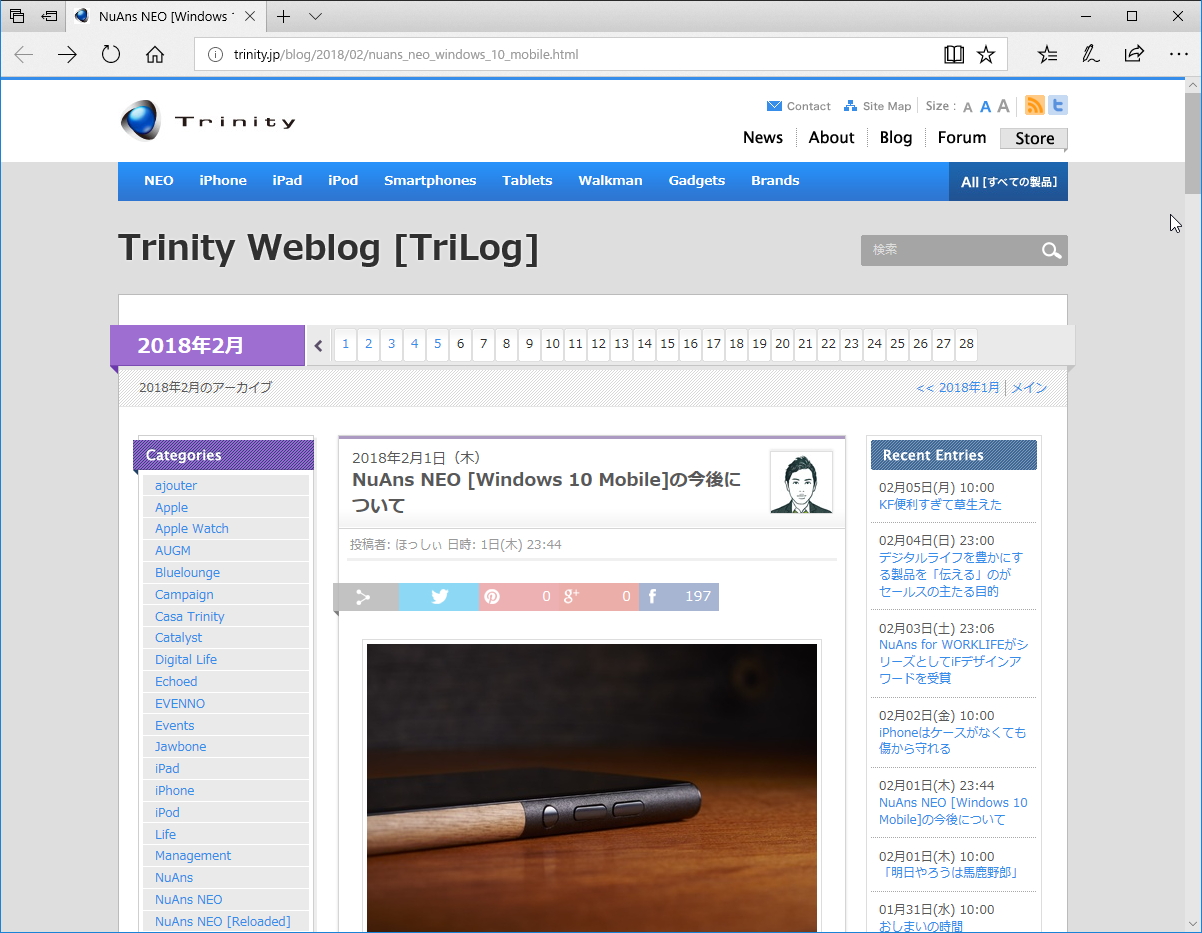Click the generic share icon on the post

point(365,597)
